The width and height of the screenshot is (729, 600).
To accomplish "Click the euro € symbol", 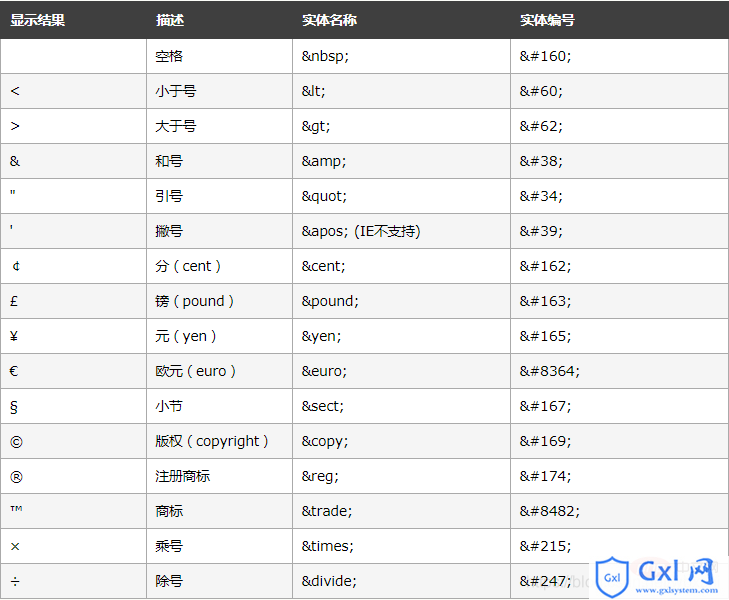I will pyautogui.click(x=14, y=371).
